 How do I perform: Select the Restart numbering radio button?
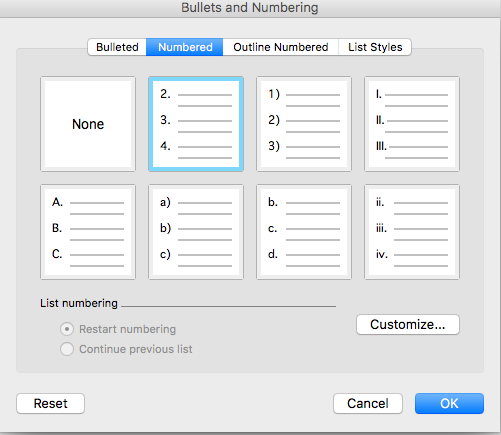click(x=67, y=329)
